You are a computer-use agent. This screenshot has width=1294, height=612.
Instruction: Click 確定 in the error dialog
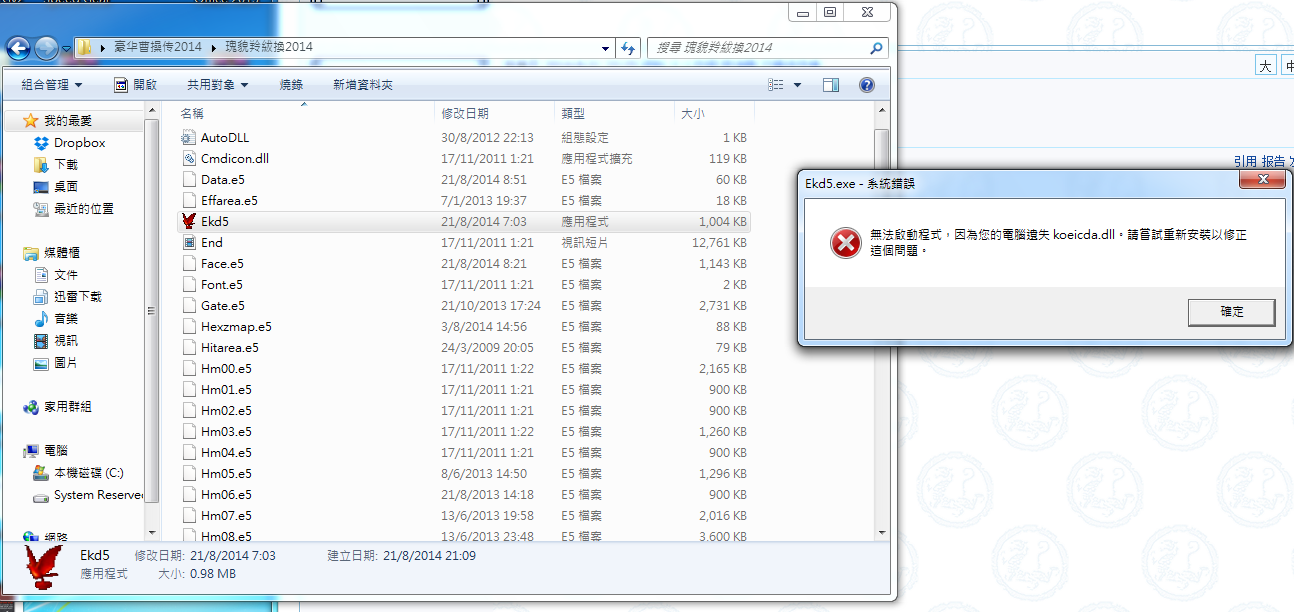tap(1231, 312)
